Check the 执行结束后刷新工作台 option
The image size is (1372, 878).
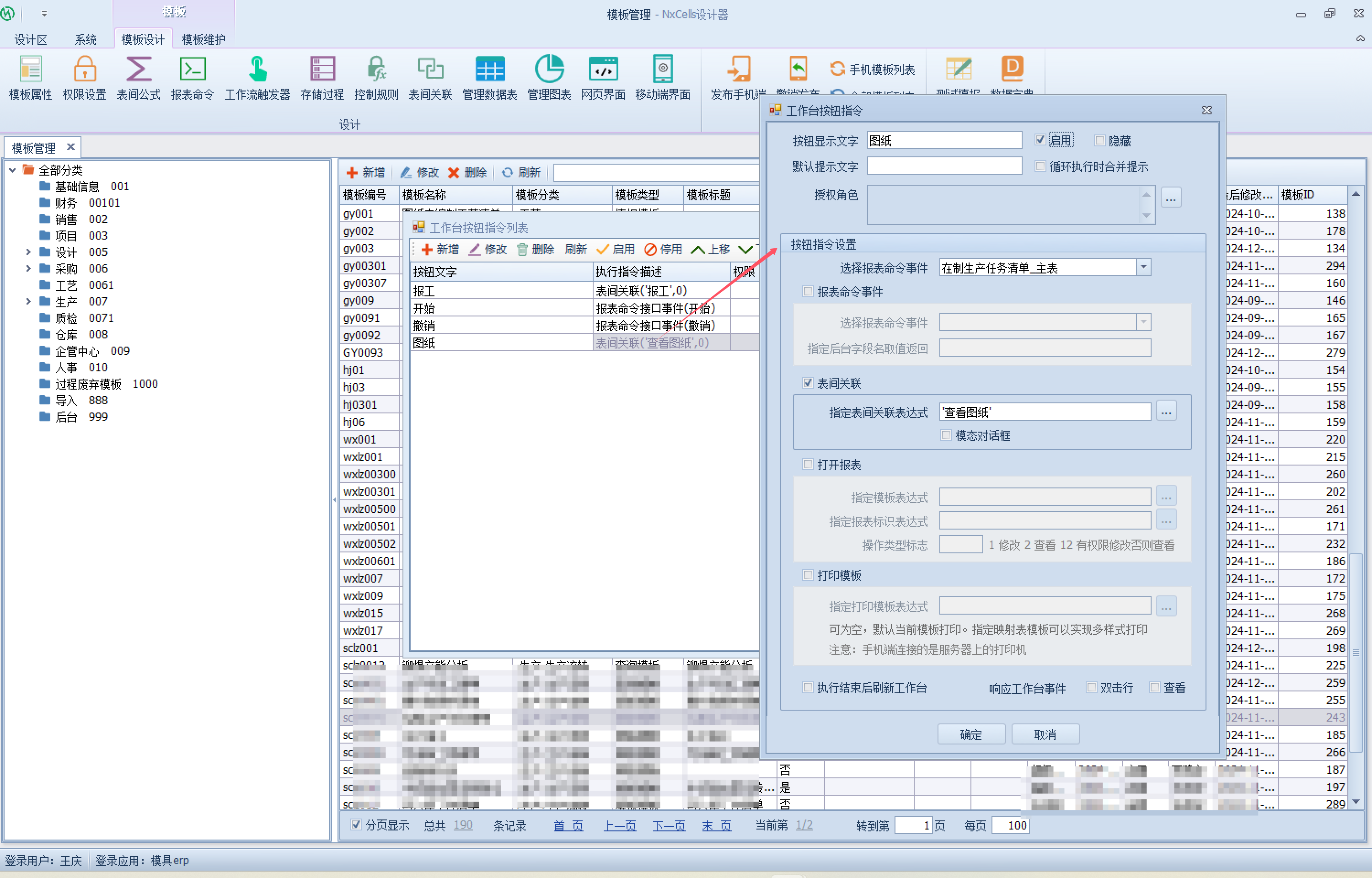(x=808, y=688)
